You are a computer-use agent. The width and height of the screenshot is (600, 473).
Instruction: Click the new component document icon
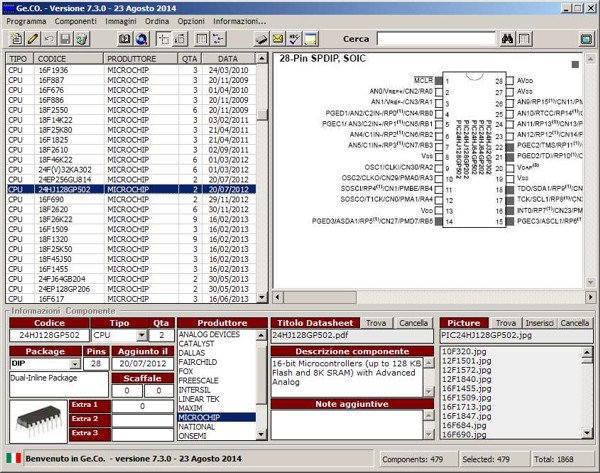(x=15, y=38)
